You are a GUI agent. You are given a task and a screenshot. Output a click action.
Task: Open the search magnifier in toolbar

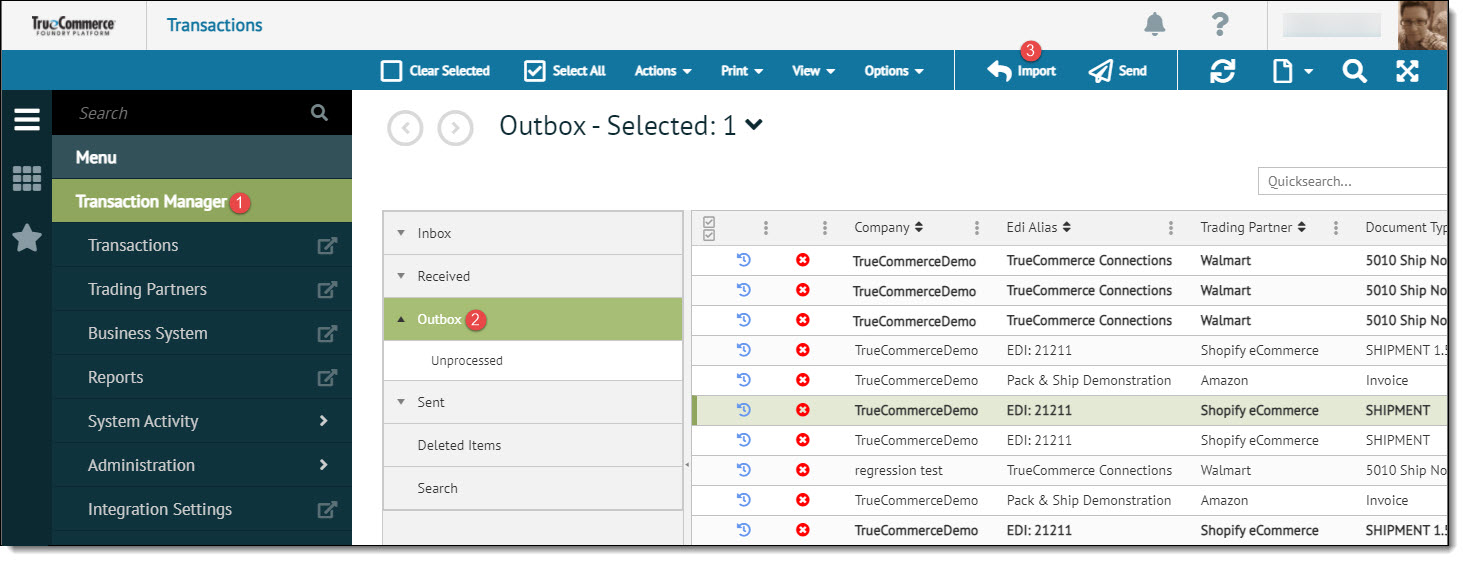click(x=1354, y=71)
